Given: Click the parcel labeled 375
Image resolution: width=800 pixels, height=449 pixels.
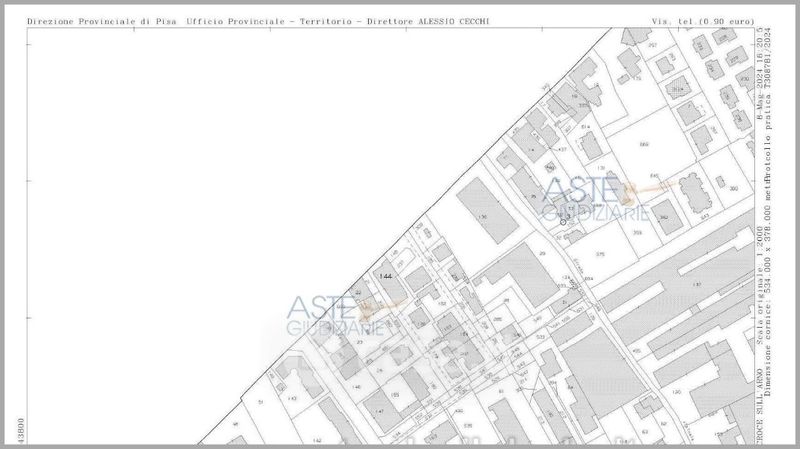Looking at the screenshot, I should 600,254.
